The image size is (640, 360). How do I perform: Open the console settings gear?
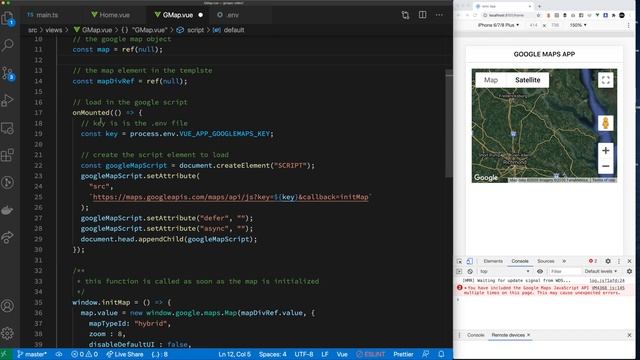tap(629, 271)
